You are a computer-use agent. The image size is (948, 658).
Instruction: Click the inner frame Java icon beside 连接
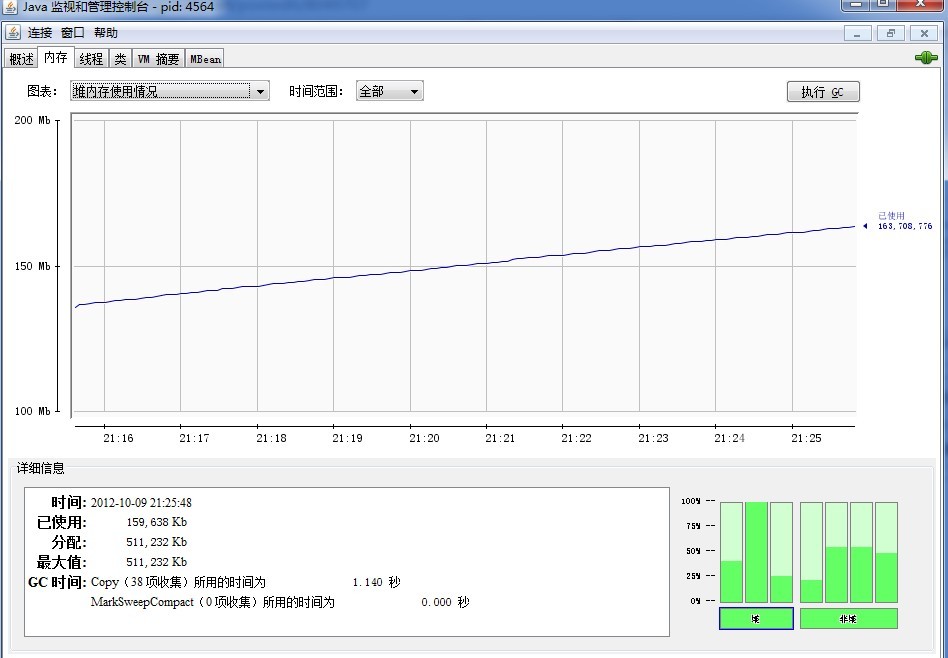click(x=13, y=32)
